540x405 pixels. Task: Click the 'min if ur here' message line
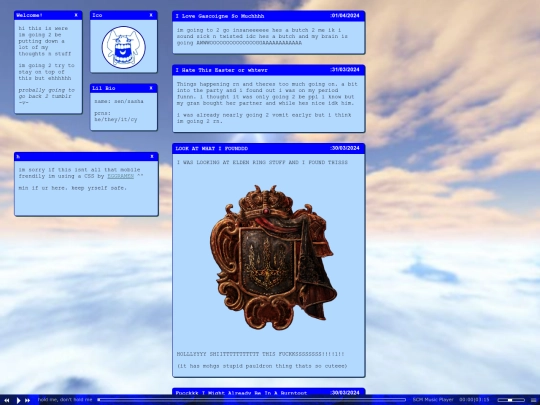73,188
